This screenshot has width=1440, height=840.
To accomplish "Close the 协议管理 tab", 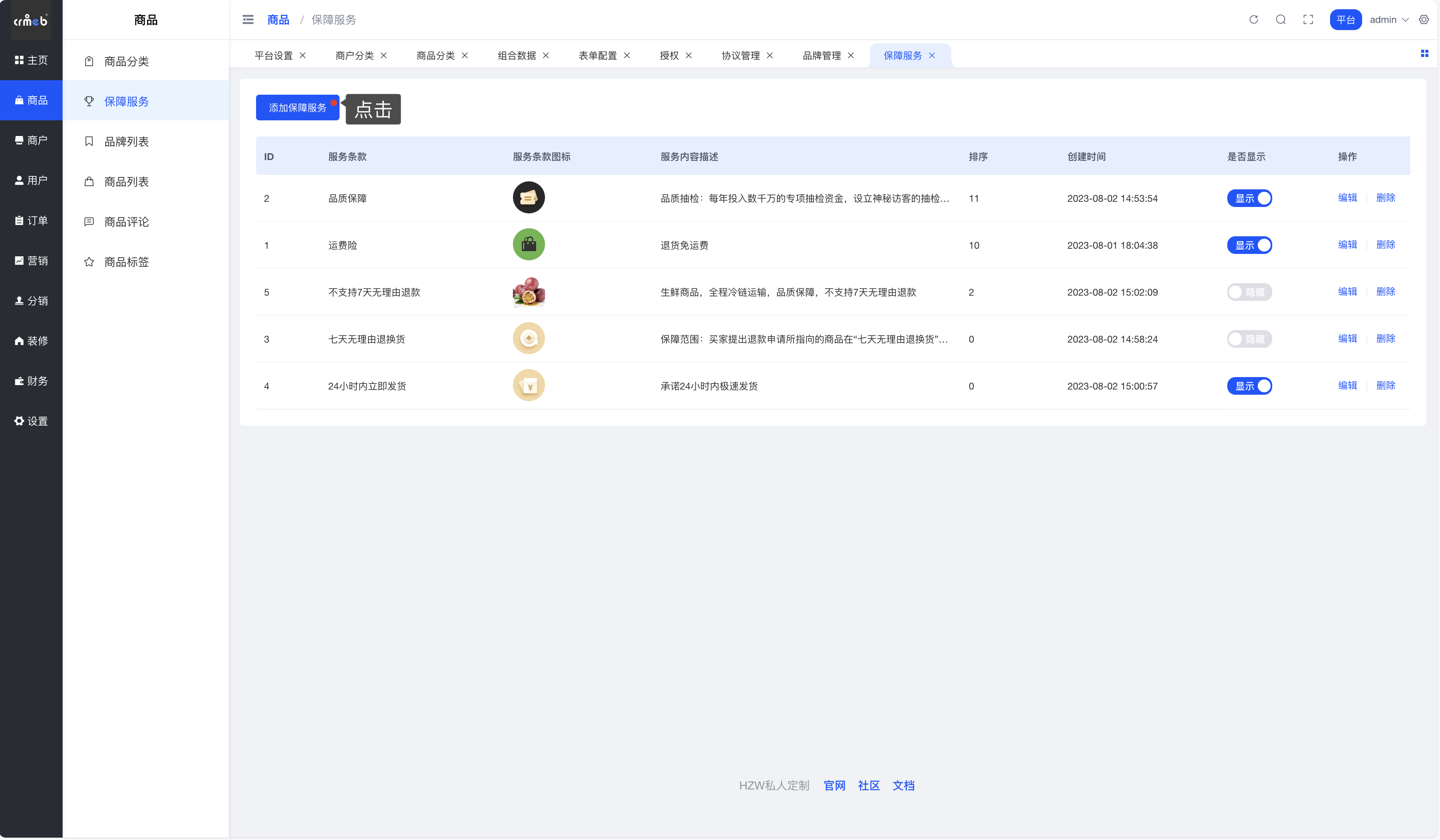I will pos(770,55).
